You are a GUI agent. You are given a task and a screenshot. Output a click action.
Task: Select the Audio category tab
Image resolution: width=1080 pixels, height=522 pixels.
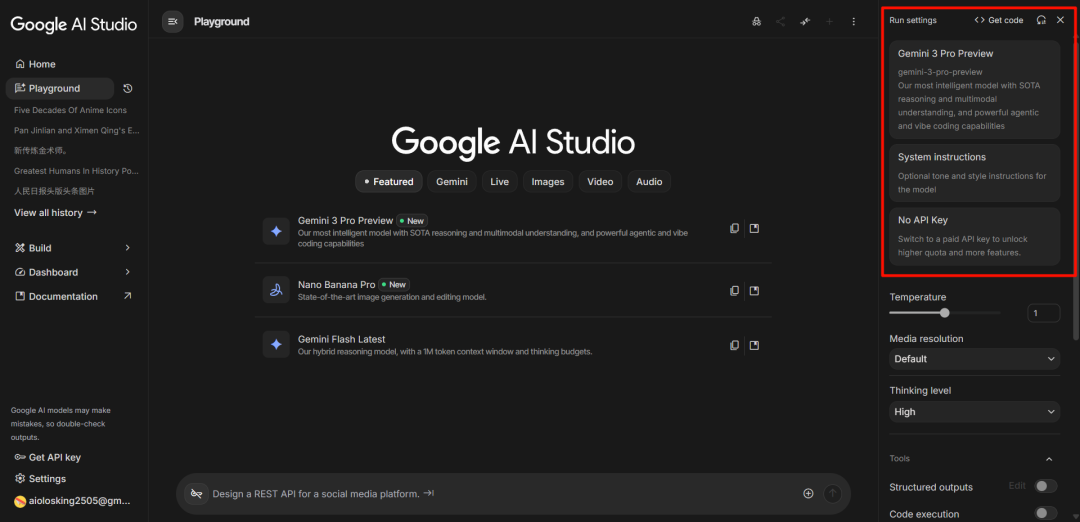click(649, 182)
